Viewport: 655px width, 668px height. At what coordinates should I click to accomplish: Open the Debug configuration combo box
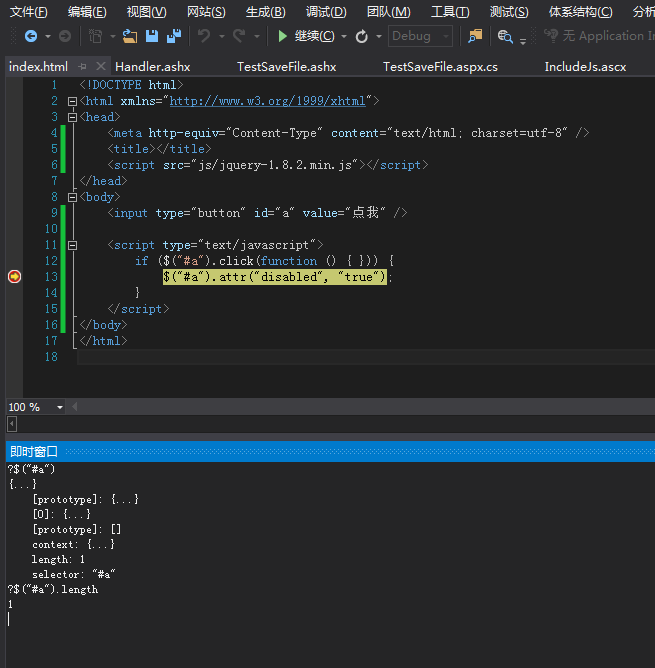click(420, 36)
